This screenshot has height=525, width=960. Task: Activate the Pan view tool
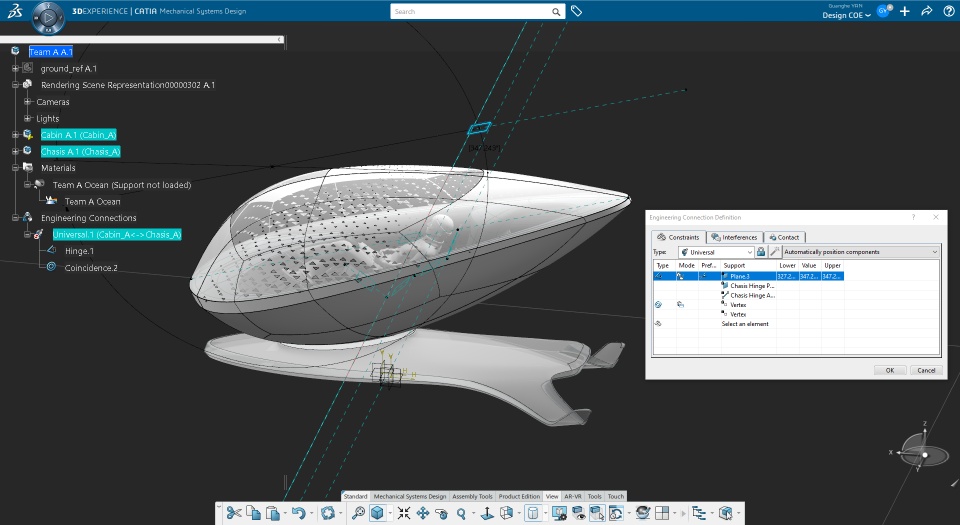pos(422,513)
